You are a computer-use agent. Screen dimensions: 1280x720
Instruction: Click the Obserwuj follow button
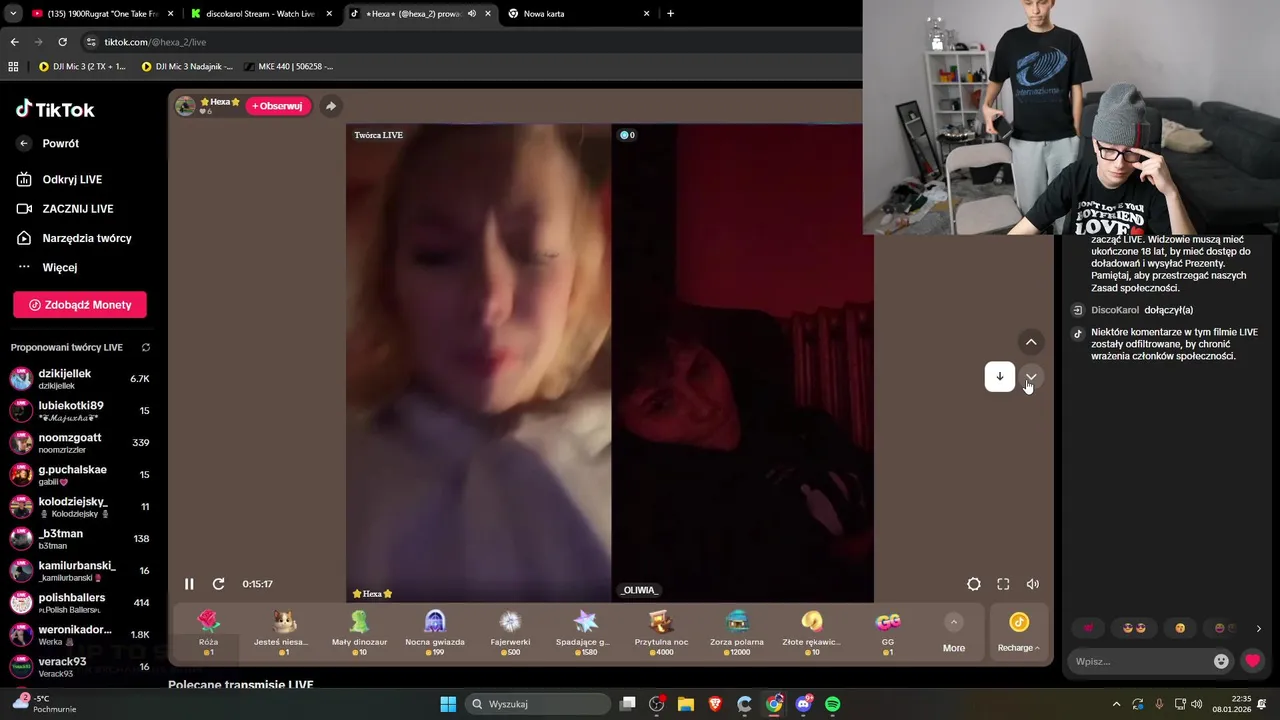coord(278,106)
